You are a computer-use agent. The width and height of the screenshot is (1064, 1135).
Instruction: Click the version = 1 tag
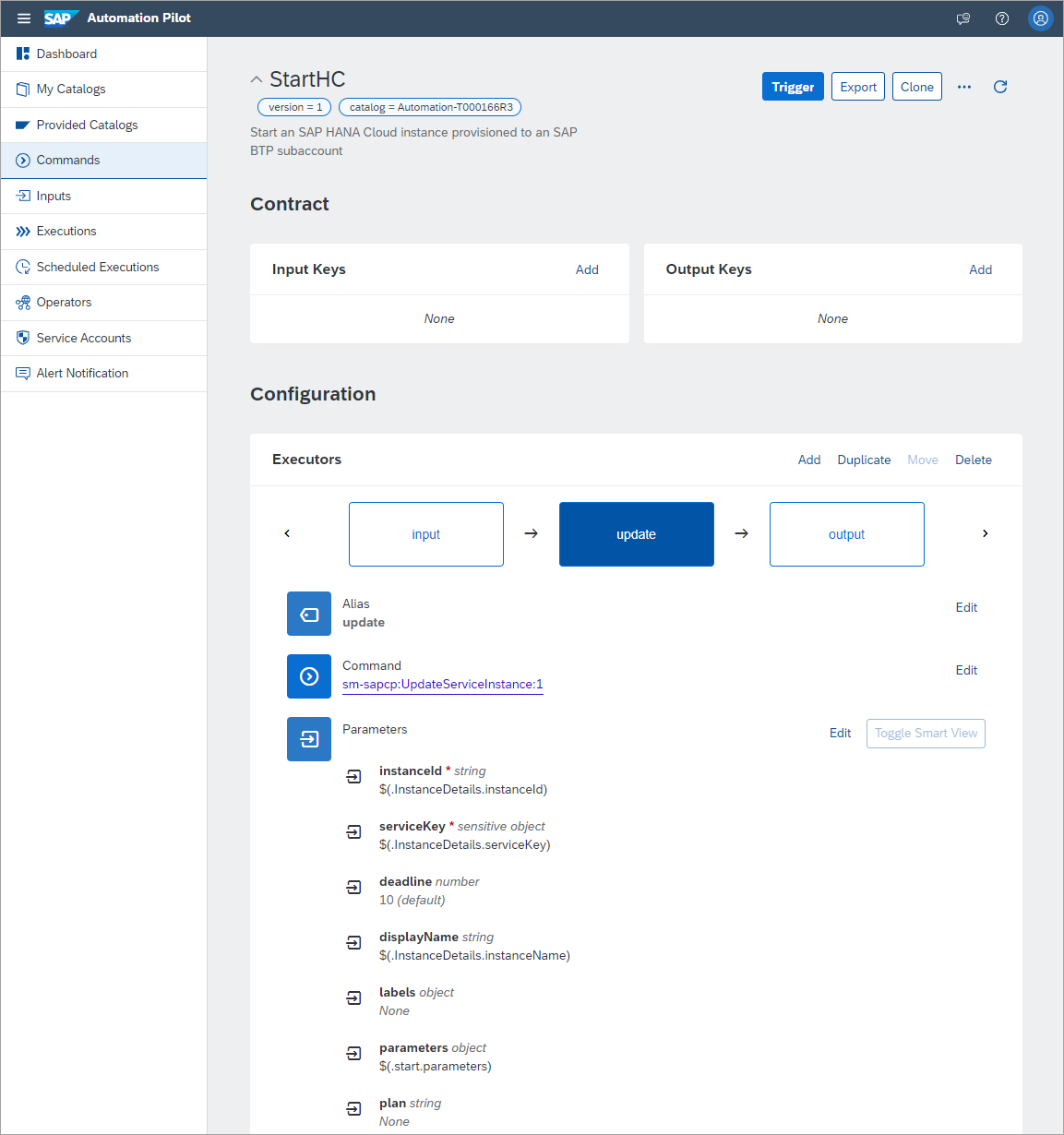(294, 107)
